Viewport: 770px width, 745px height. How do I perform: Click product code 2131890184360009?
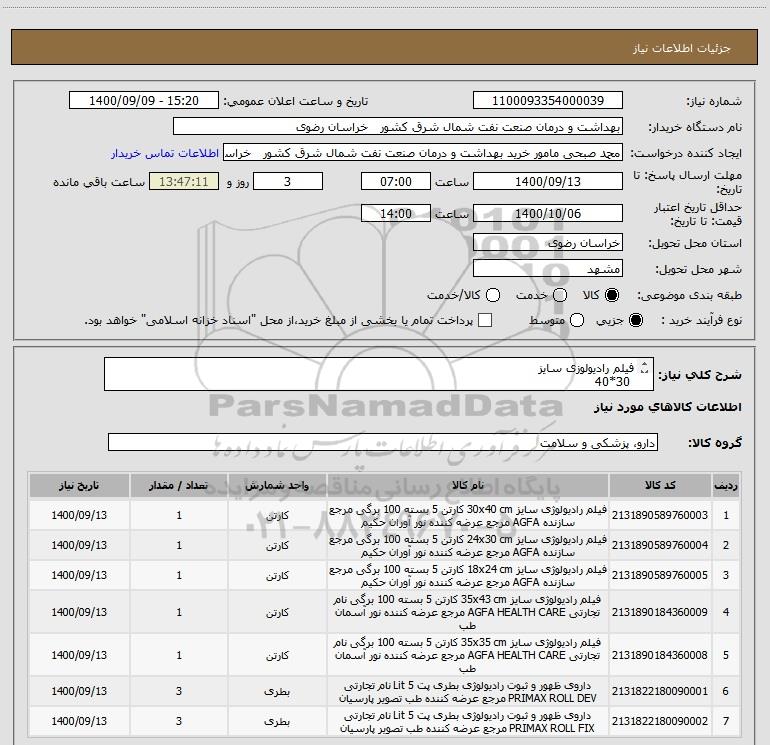(x=660, y=612)
